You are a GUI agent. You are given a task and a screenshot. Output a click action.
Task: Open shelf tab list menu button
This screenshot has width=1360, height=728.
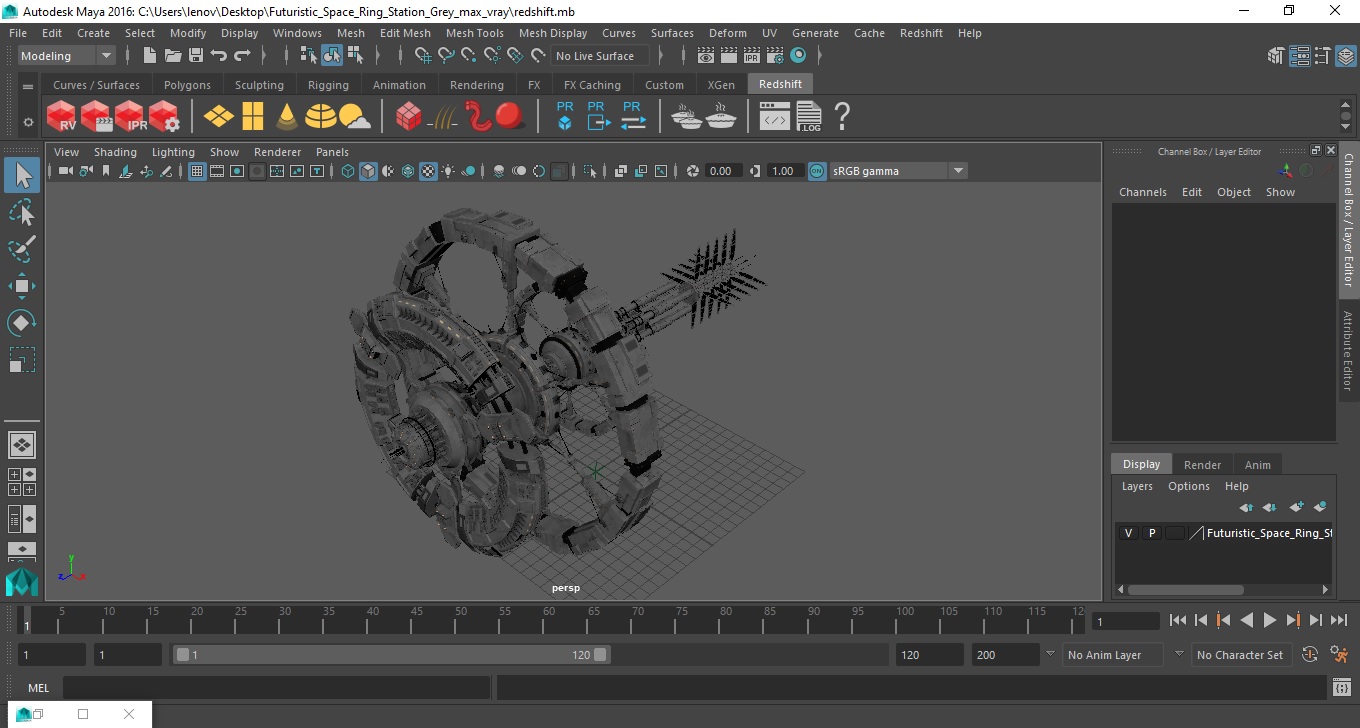click(x=28, y=87)
